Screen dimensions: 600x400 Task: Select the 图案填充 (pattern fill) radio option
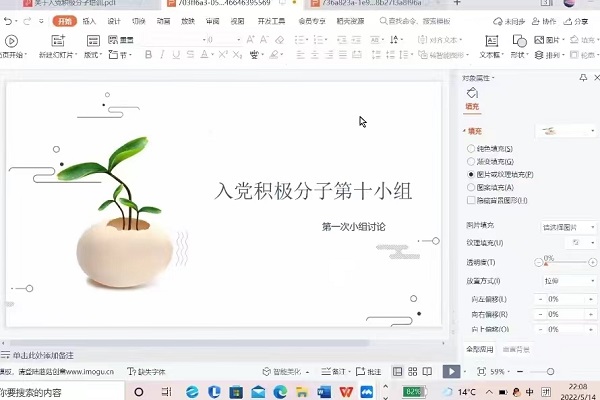point(472,187)
